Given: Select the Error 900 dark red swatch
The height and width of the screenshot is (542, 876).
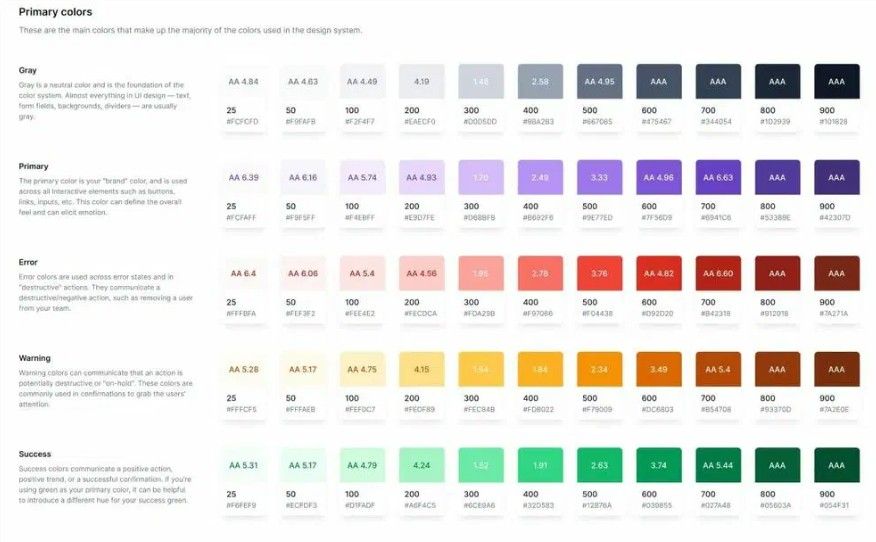Looking at the screenshot, I should coord(836,273).
